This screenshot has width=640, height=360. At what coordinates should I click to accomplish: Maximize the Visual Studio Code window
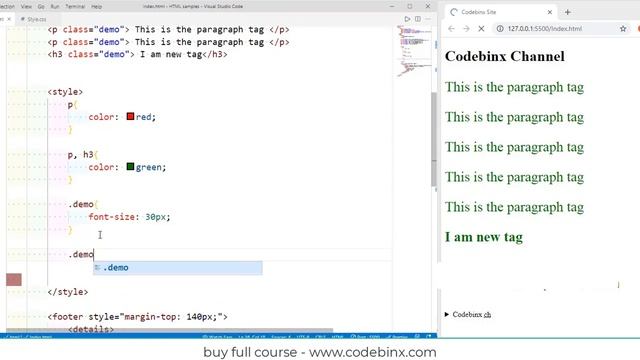[410, 6]
